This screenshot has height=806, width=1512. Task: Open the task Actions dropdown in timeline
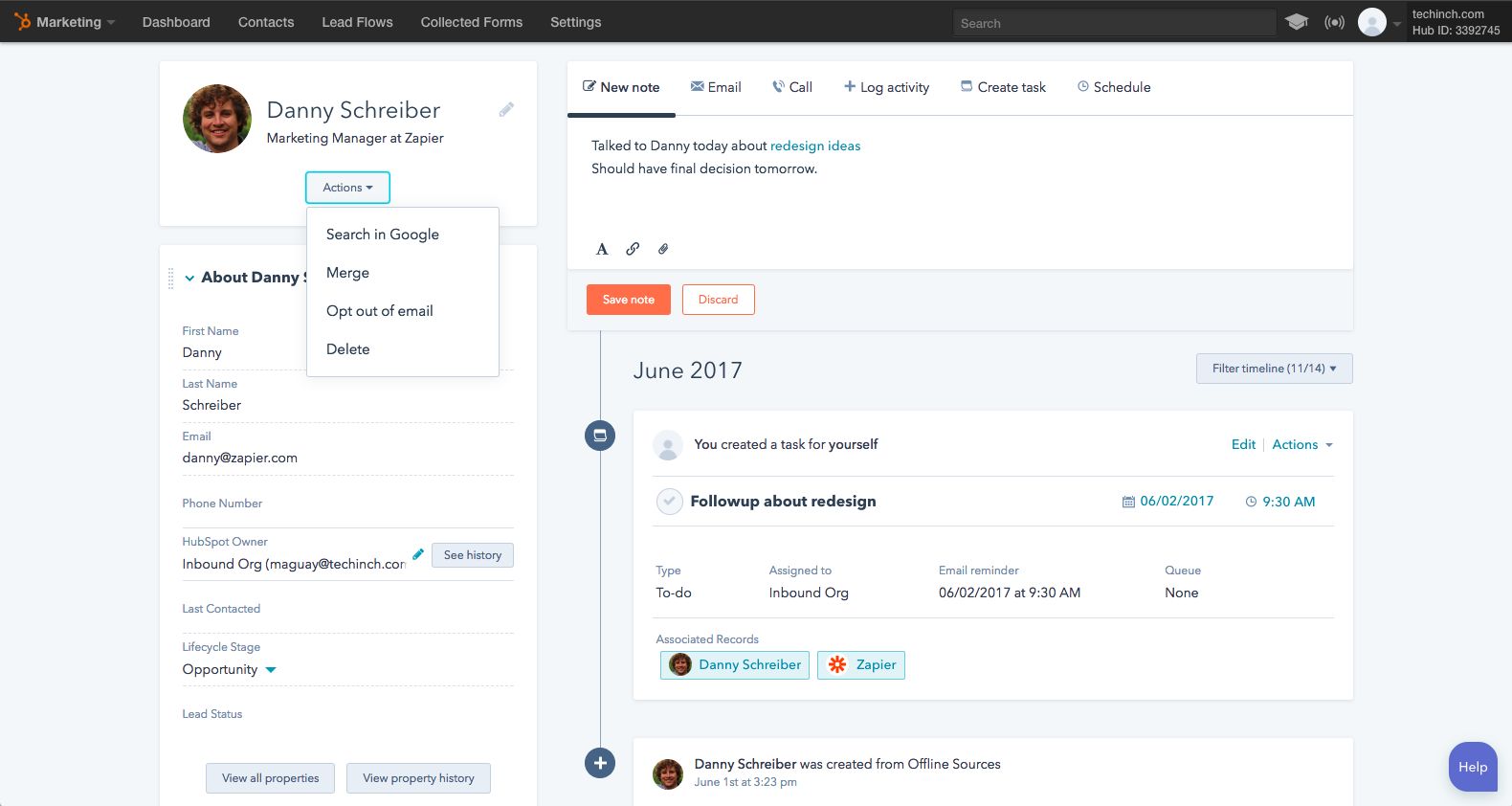1302,444
